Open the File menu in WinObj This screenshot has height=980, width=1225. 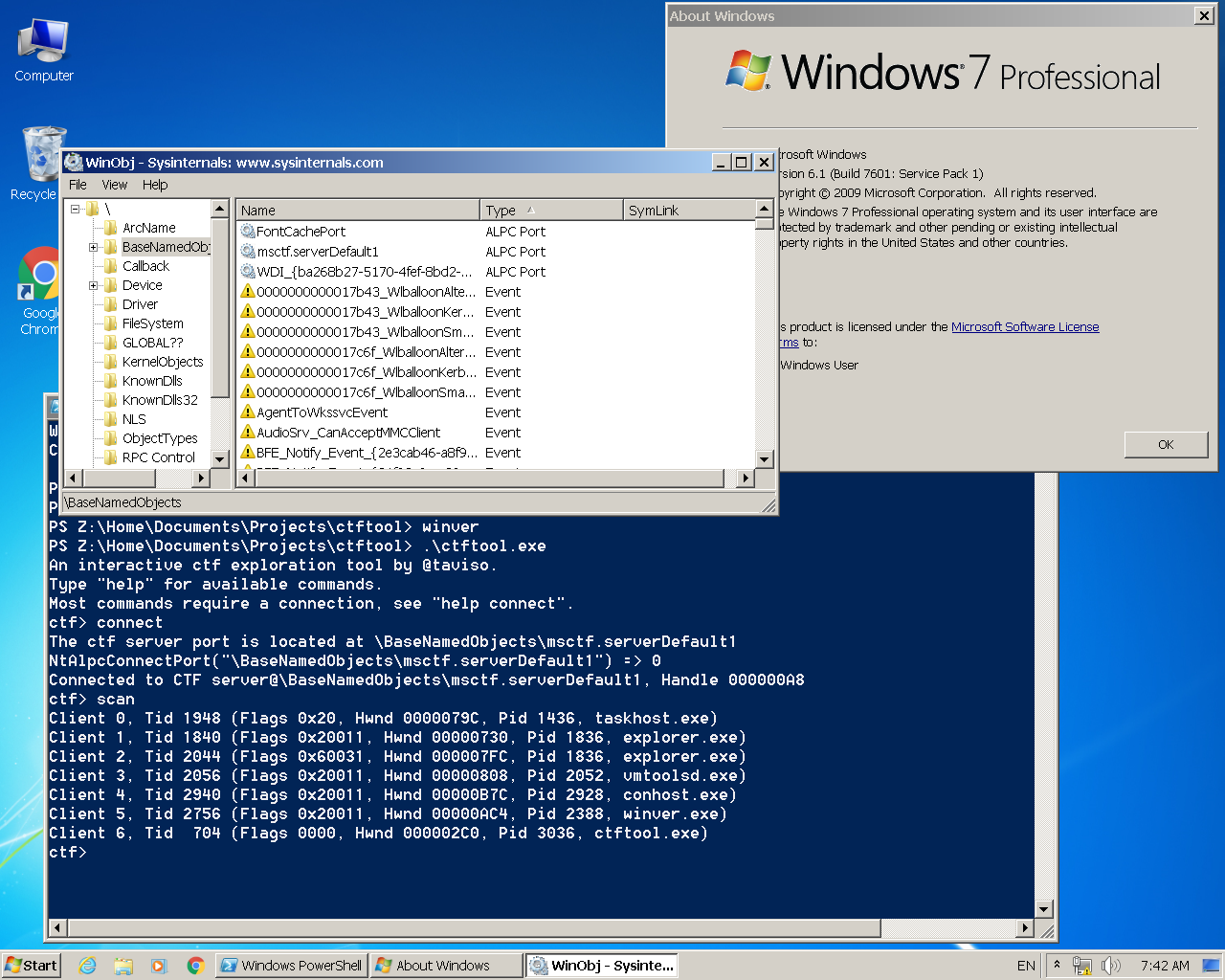point(78,185)
